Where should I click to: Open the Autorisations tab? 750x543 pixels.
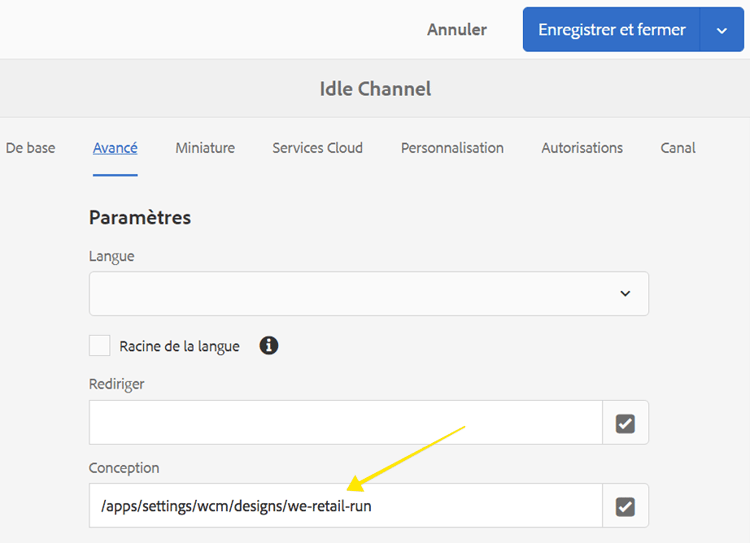[582, 148]
